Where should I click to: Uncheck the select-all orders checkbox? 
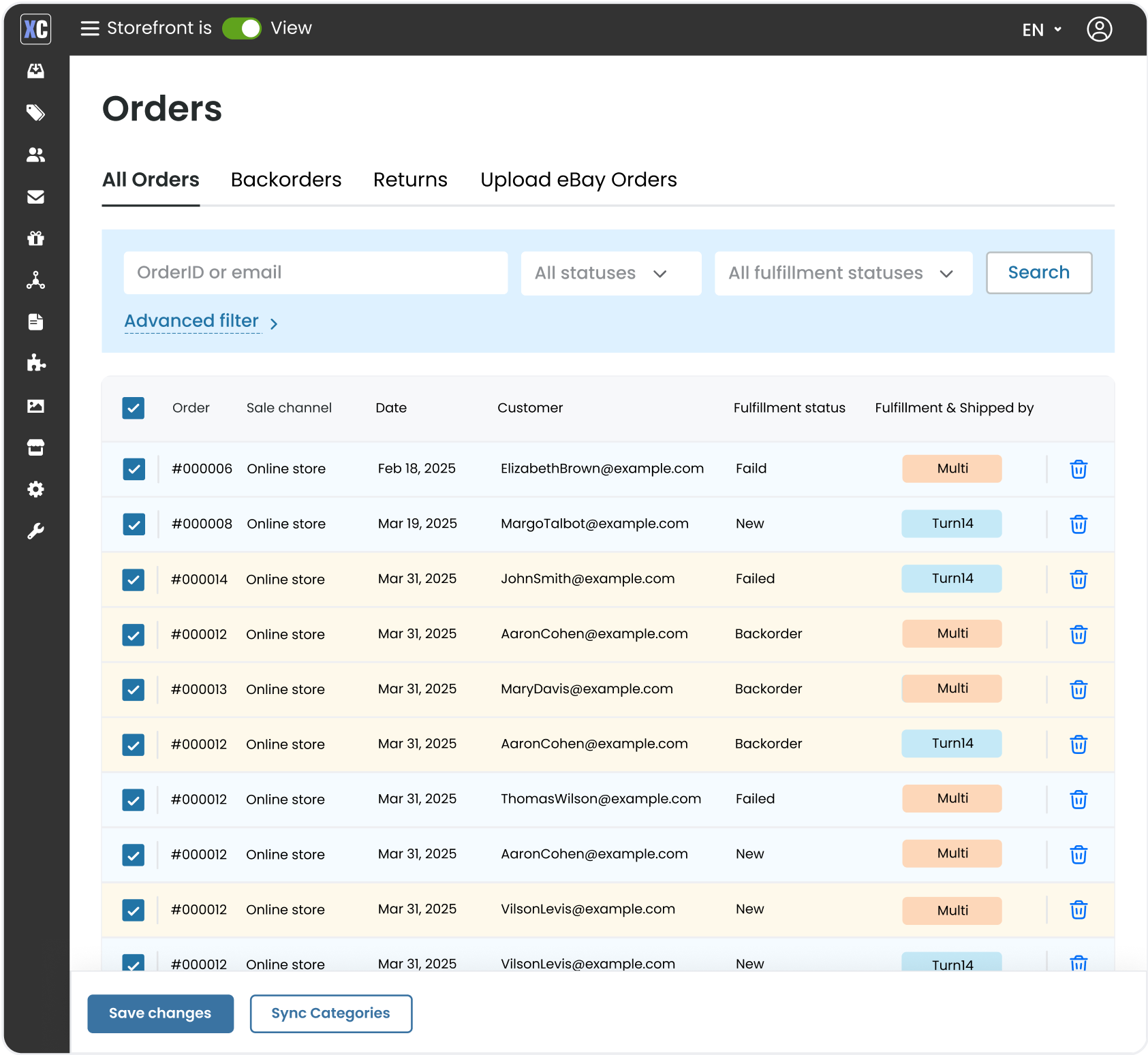133,408
